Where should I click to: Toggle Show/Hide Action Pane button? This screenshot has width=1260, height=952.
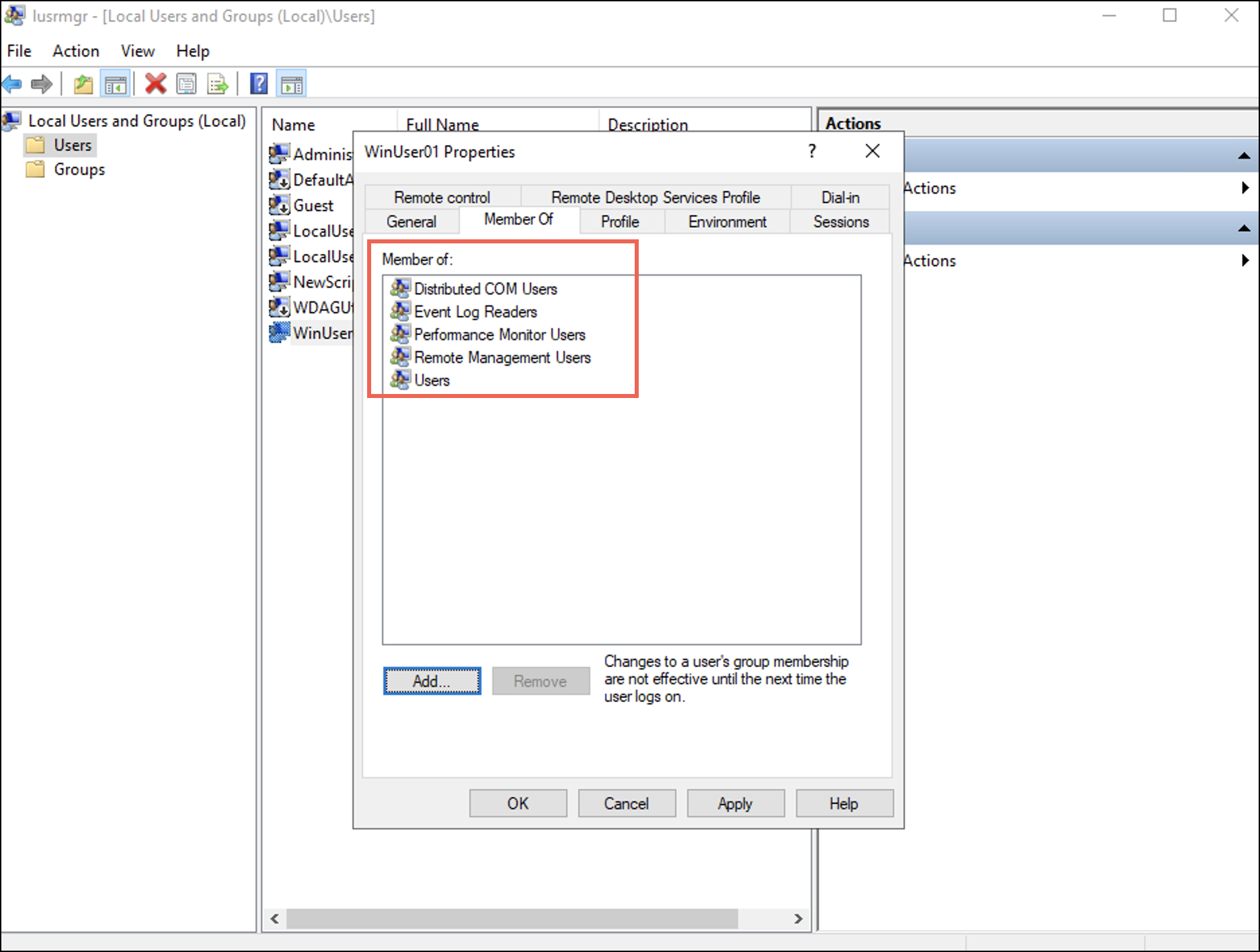pos(292,84)
